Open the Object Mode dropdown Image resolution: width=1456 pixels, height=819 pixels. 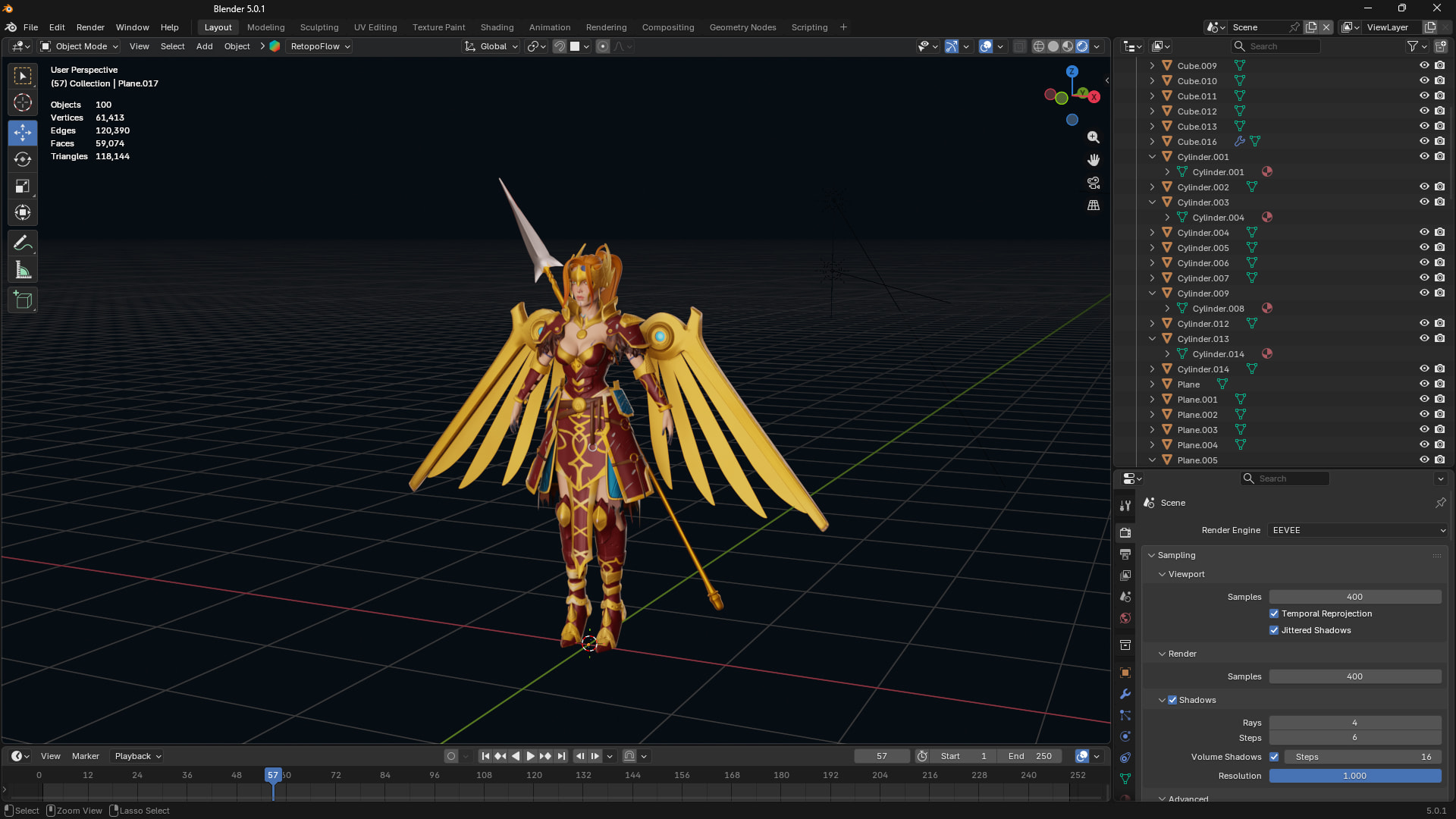pyautogui.click(x=80, y=46)
